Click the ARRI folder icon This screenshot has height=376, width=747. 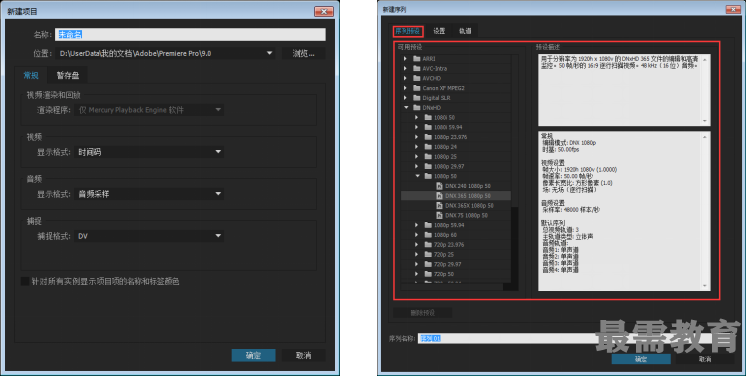click(416, 59)
